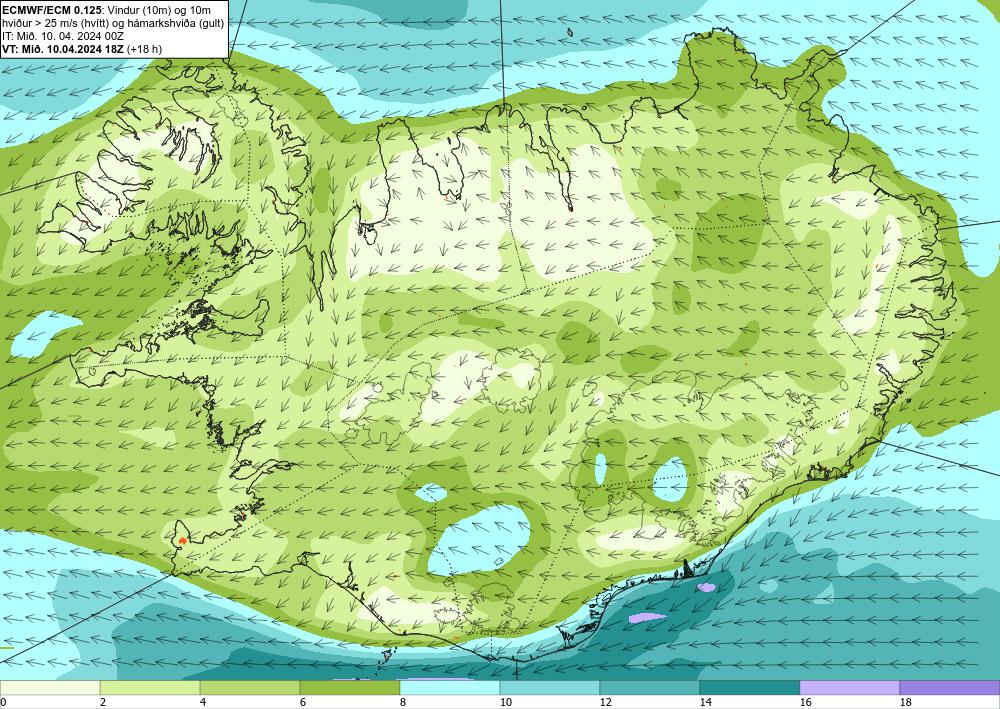The image size is (1000, 709).
Task: Click the legend label '10'
Action: coord(505,702)
